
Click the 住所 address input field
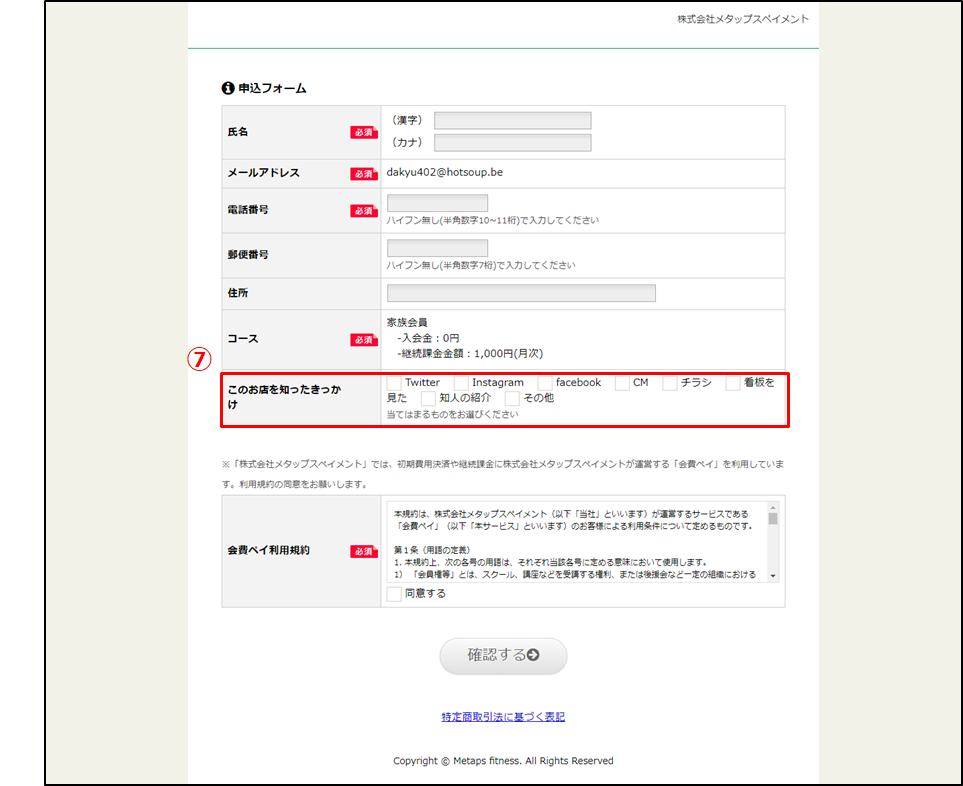point(521,293)
